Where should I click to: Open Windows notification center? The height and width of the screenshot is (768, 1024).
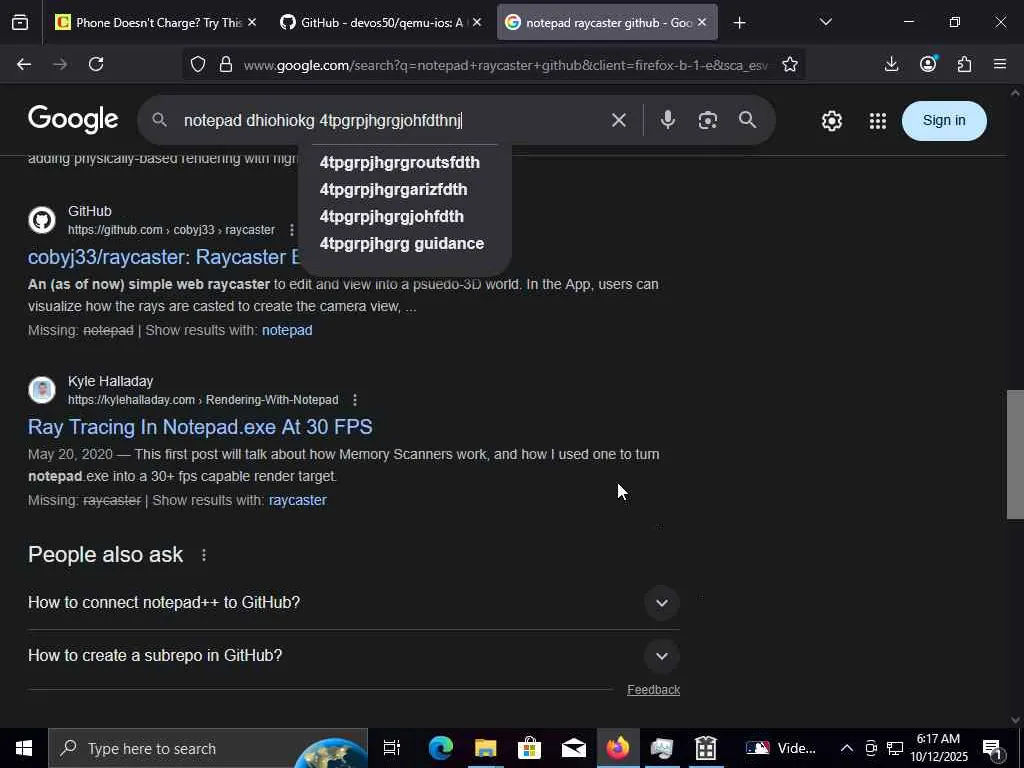coord(993,748)
